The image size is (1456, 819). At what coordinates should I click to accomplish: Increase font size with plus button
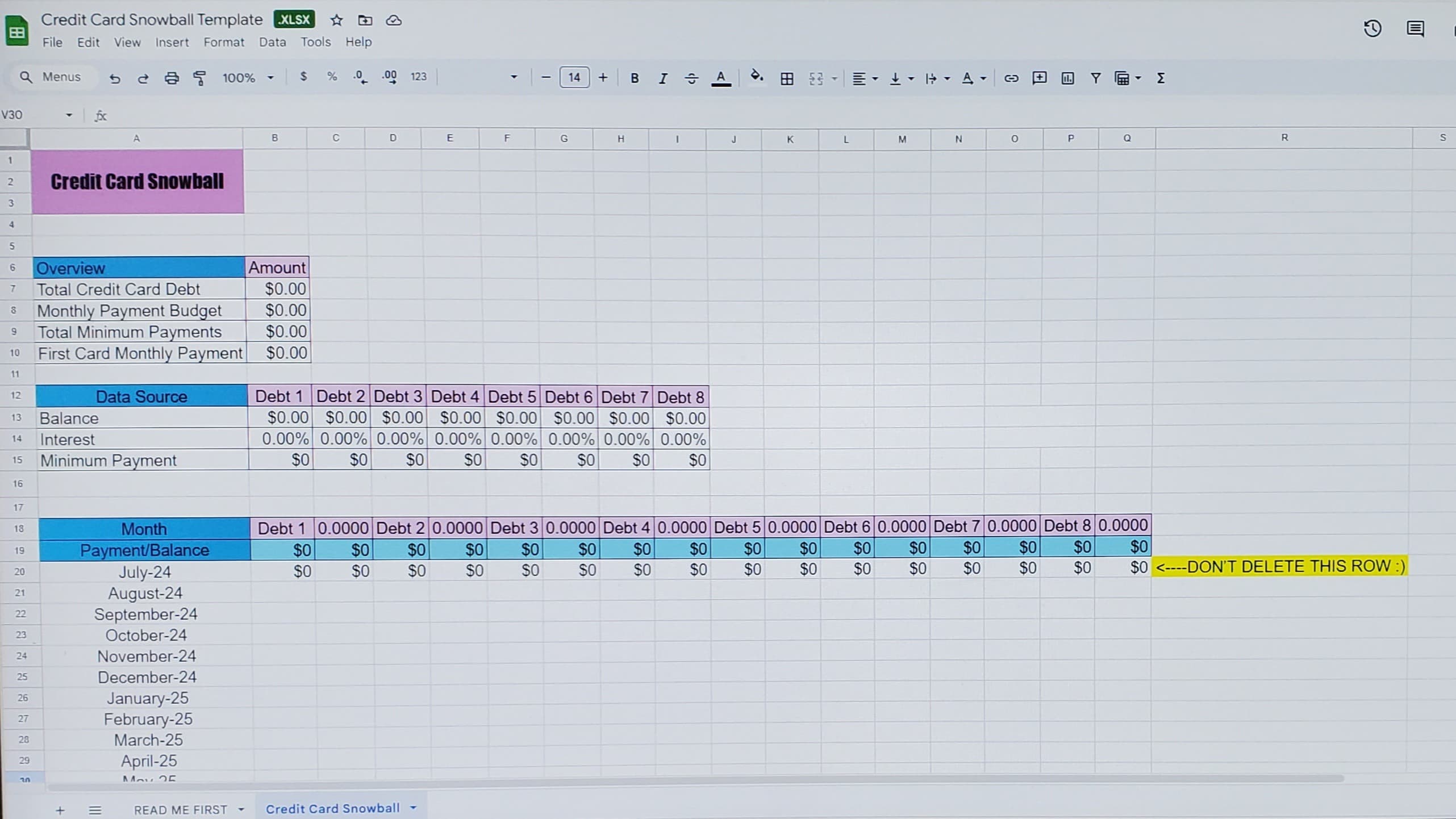pyautogui.click(x=603, y=77)
